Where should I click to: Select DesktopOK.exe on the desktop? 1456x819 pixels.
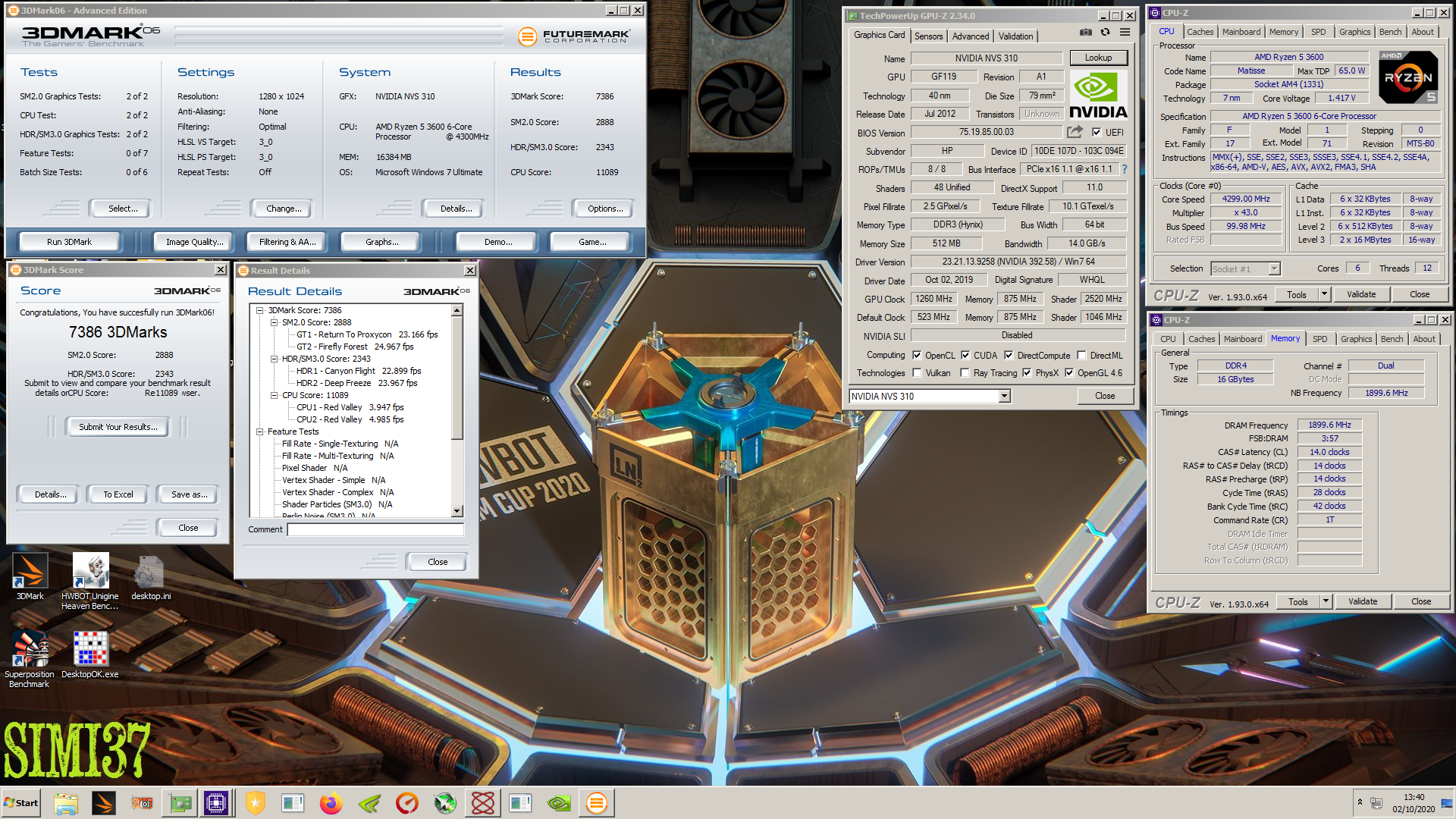click(90, 654)
